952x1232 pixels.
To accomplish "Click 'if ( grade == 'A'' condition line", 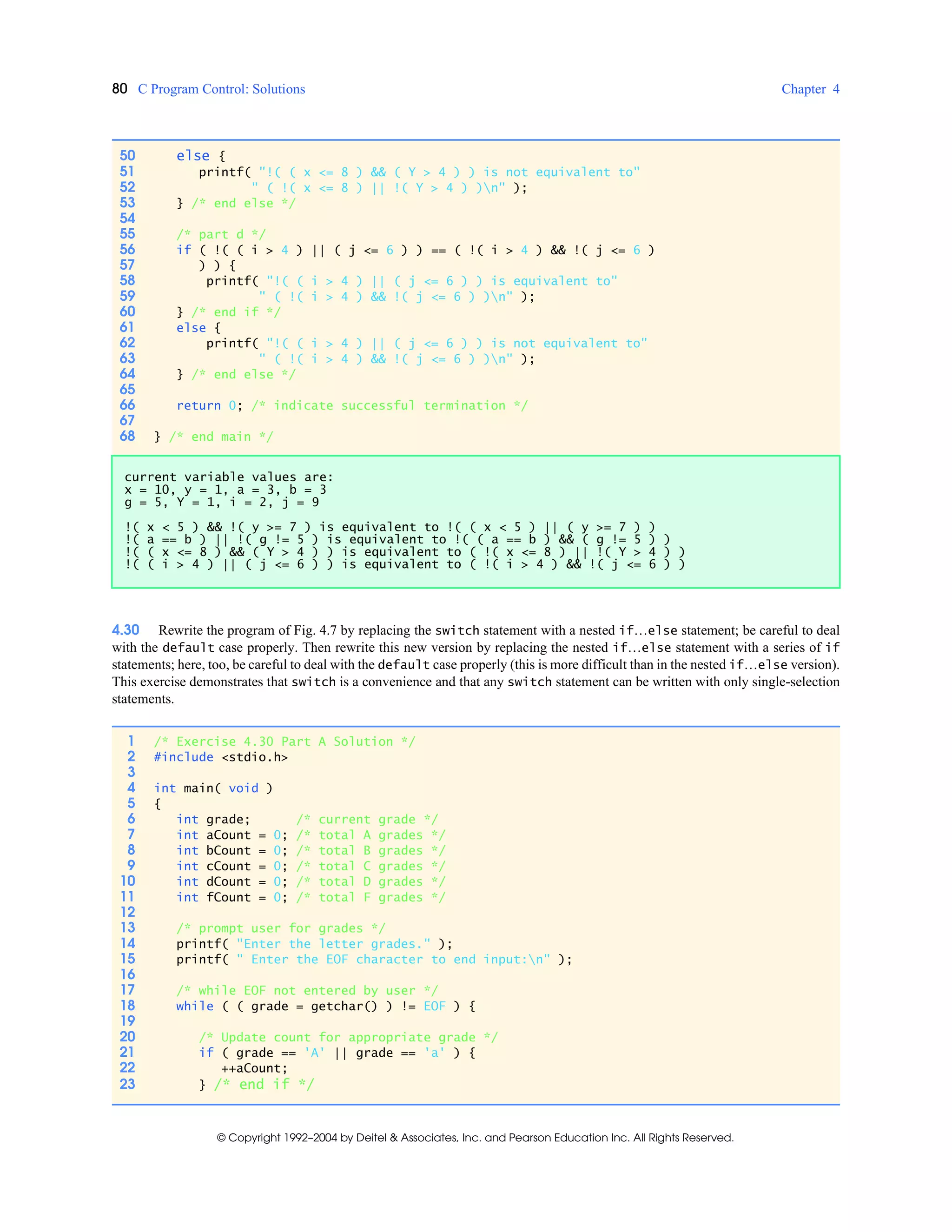I will 337,1053.
